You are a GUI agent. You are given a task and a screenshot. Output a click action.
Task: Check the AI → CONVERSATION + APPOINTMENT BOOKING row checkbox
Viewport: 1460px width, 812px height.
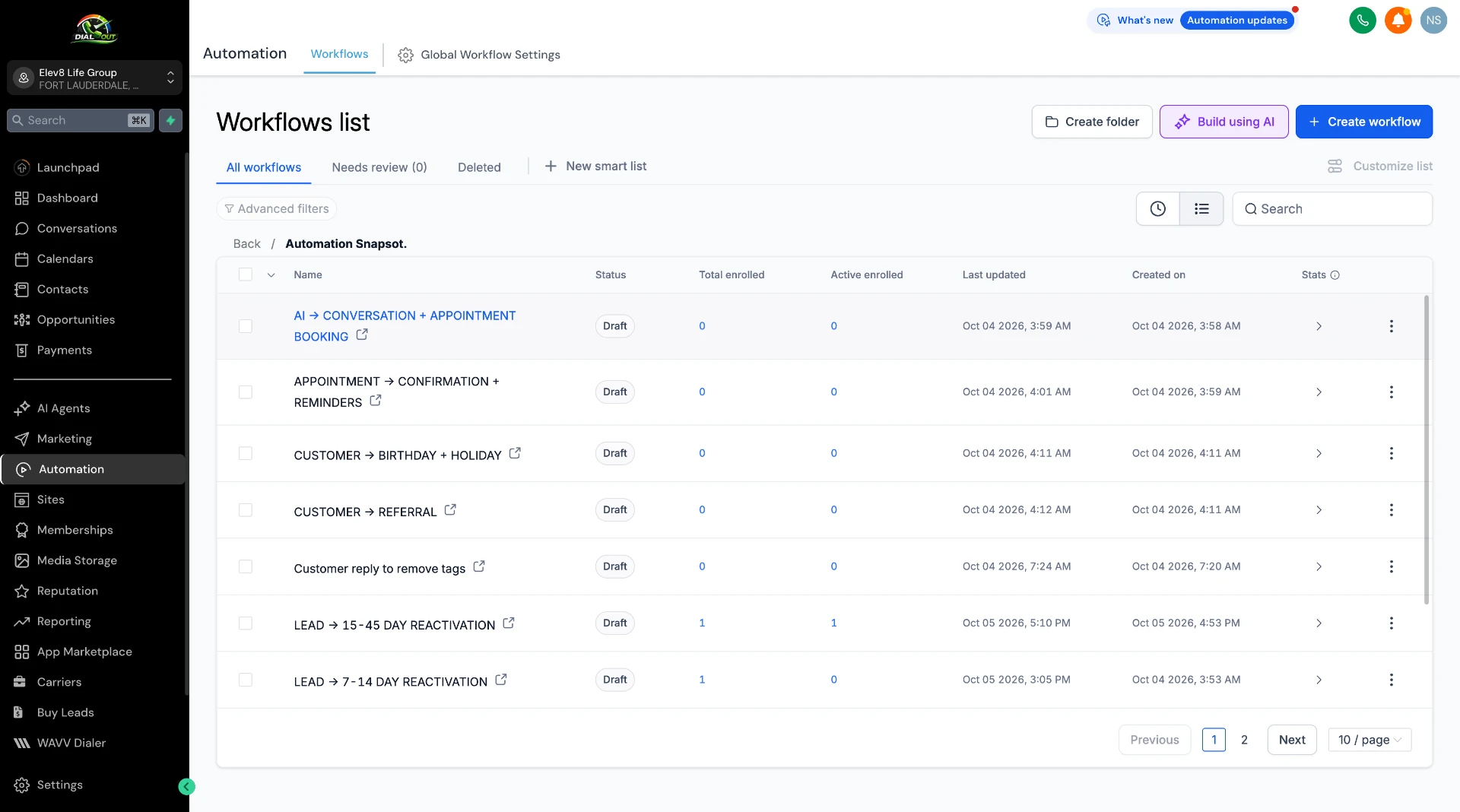245,326
